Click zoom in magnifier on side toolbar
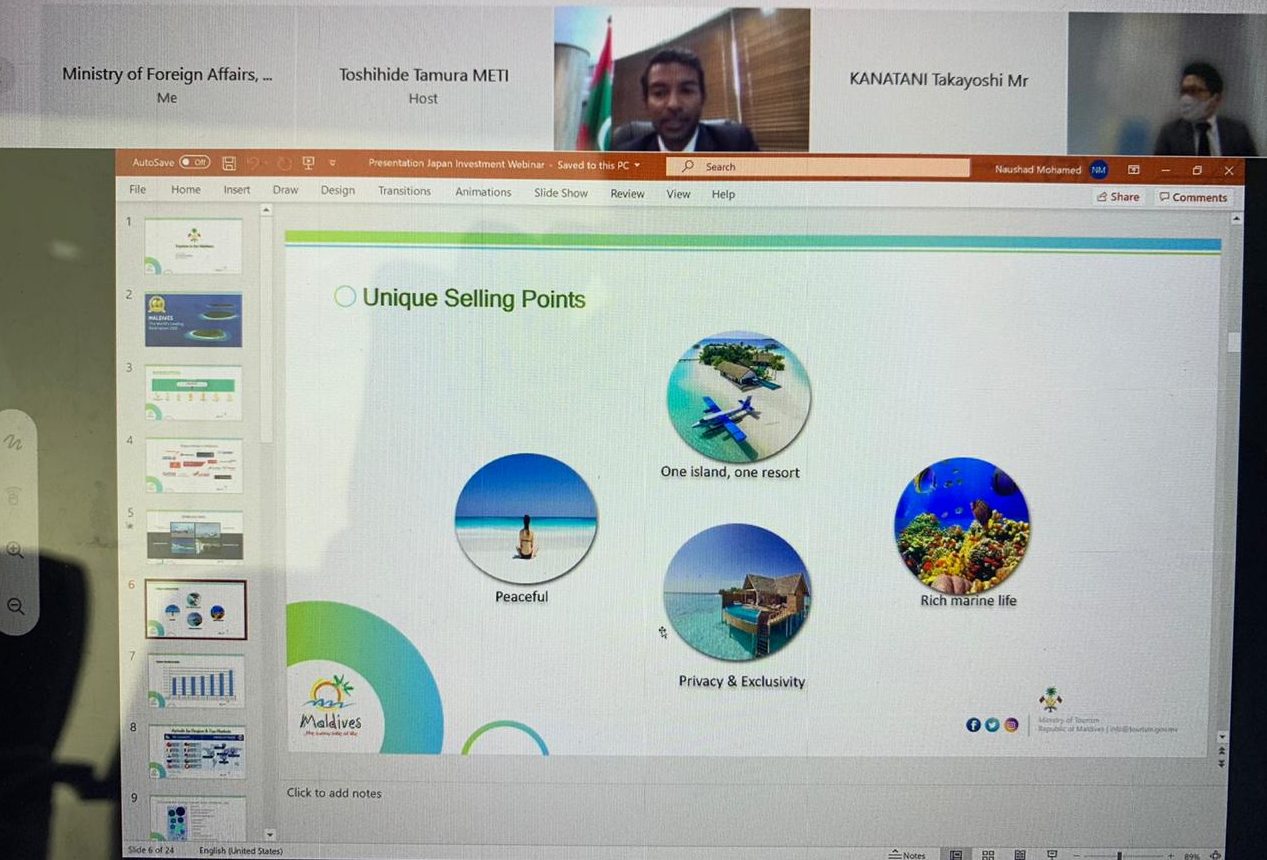 point(15,549)
